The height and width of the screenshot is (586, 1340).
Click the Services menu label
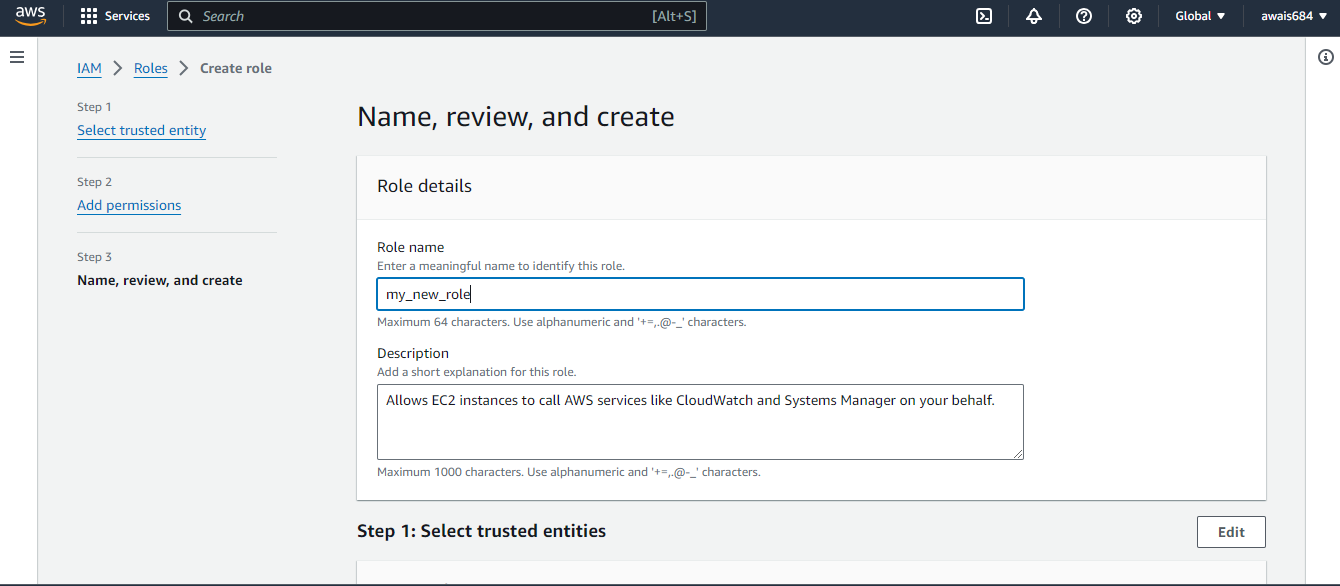[x=127, y=16]
